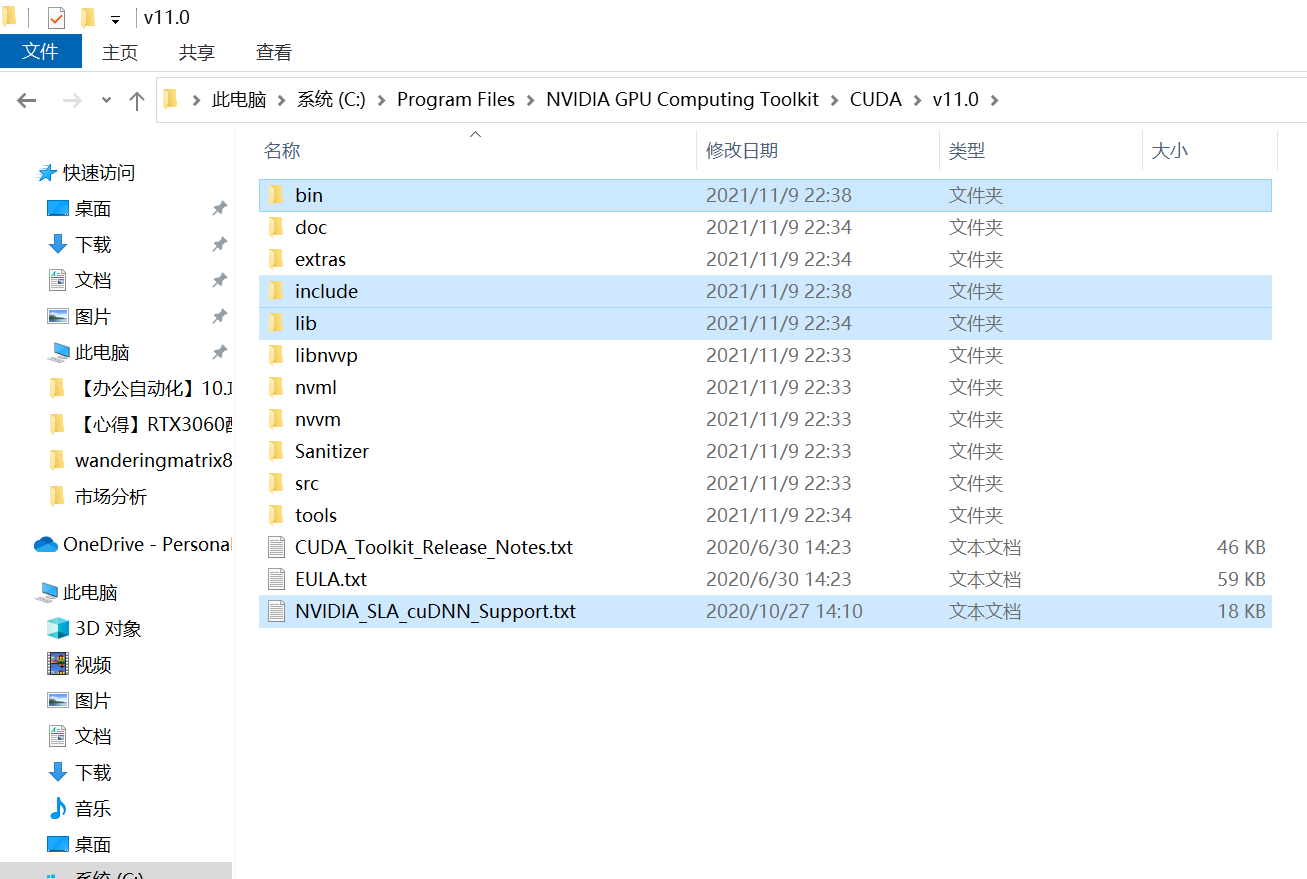Open the wanderingmatrix folder in sidebar
The height and width of the screenshot is (879, 1307).
click(154, 461)
